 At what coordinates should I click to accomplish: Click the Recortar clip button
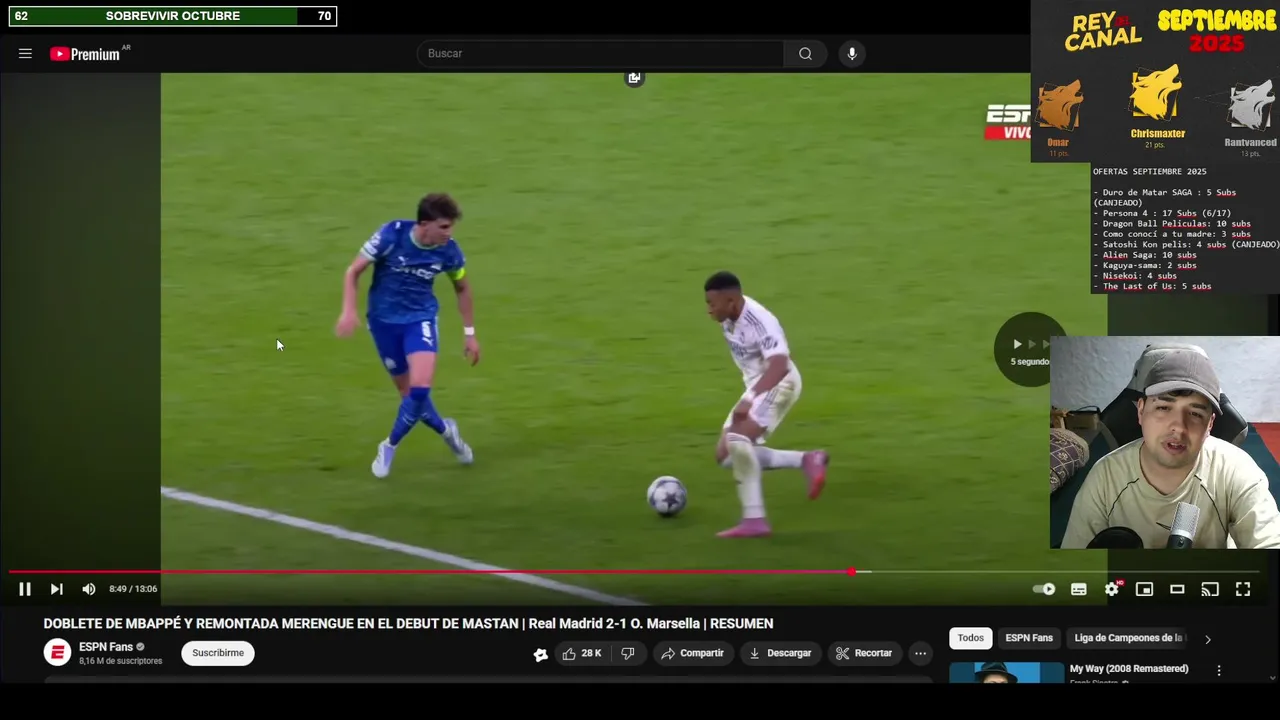(x=864, y=653)
